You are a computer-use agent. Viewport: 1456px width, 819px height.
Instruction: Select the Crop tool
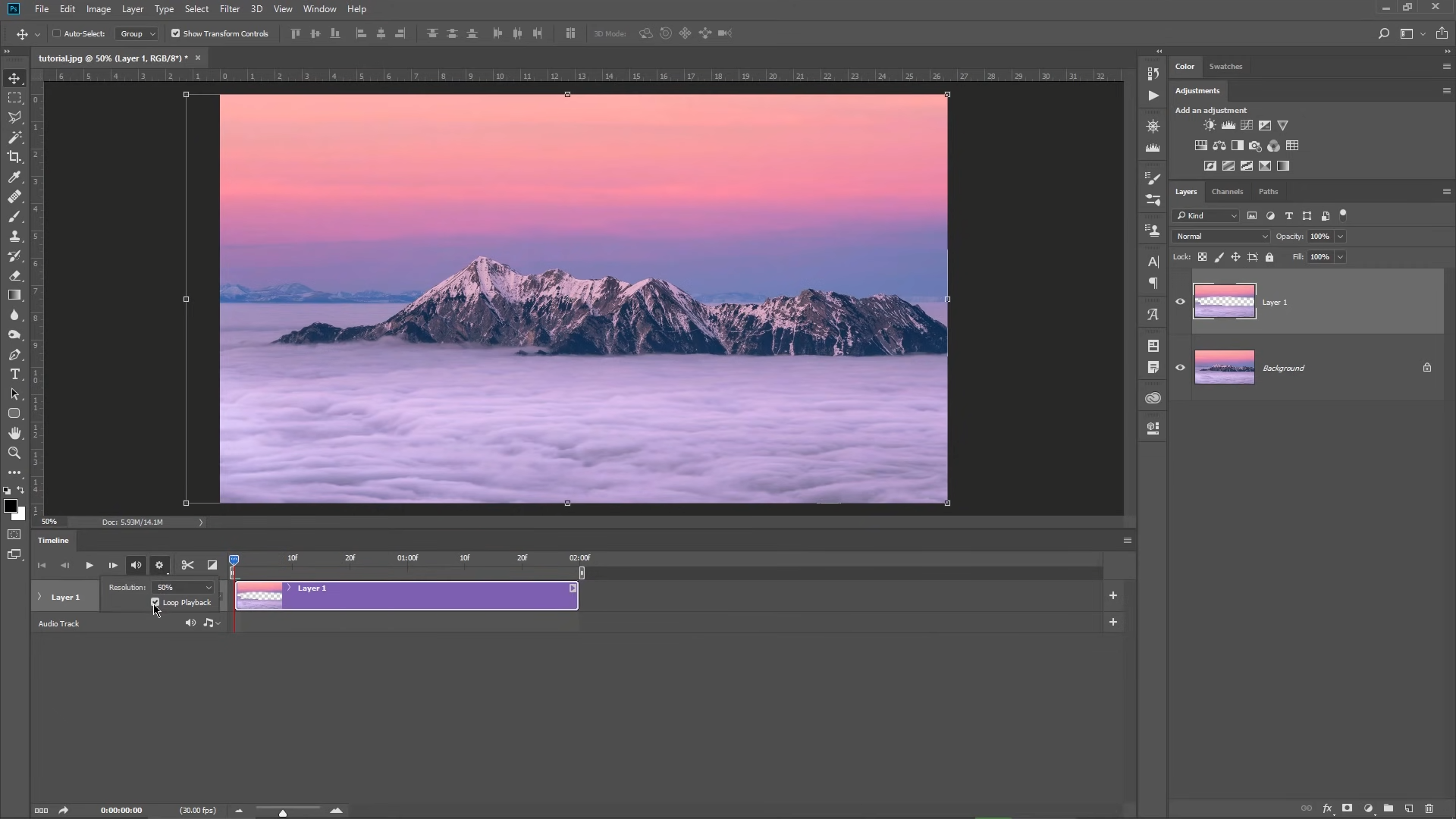tap(14, 157)
